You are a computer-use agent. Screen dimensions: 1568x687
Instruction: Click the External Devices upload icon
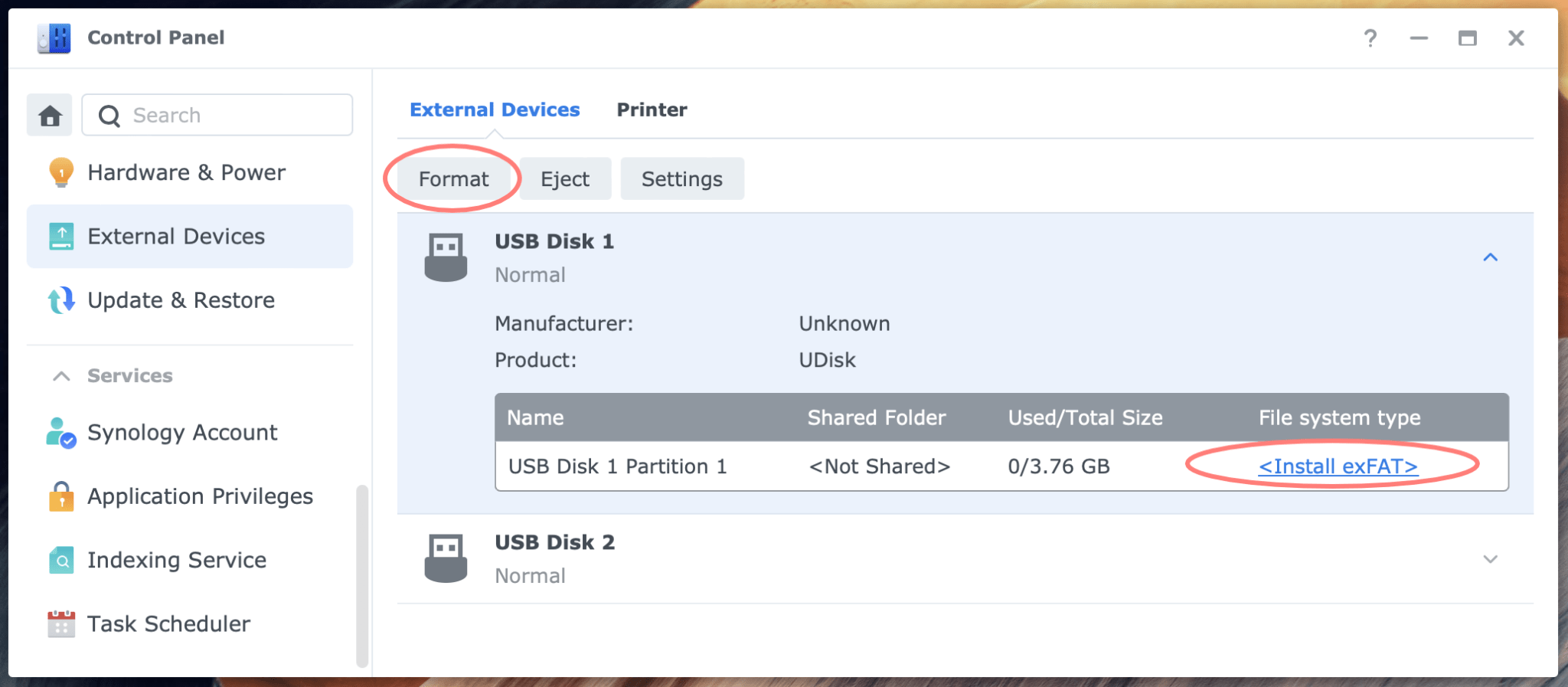(60, 236)
